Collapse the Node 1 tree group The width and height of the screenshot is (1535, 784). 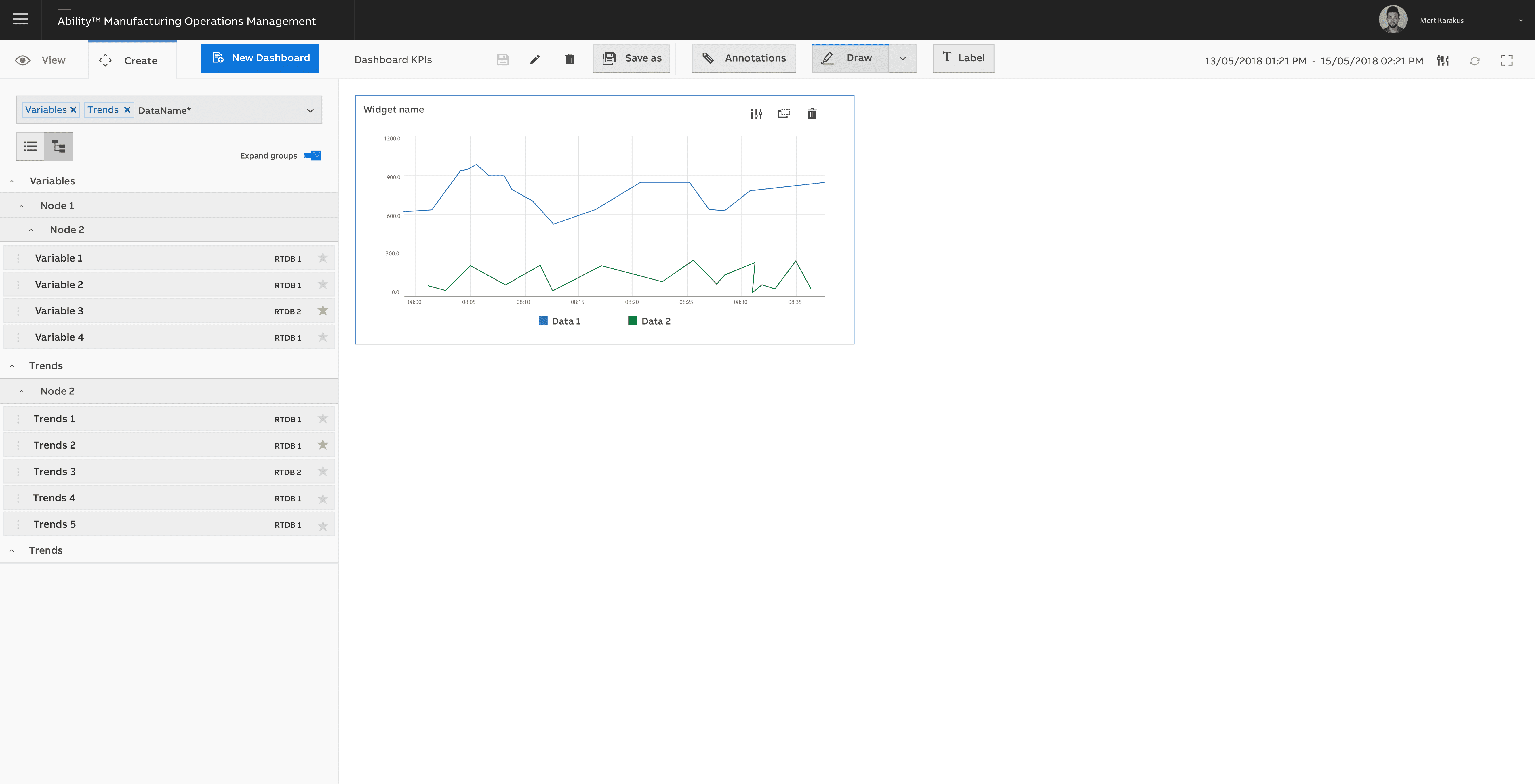[22, 206]
